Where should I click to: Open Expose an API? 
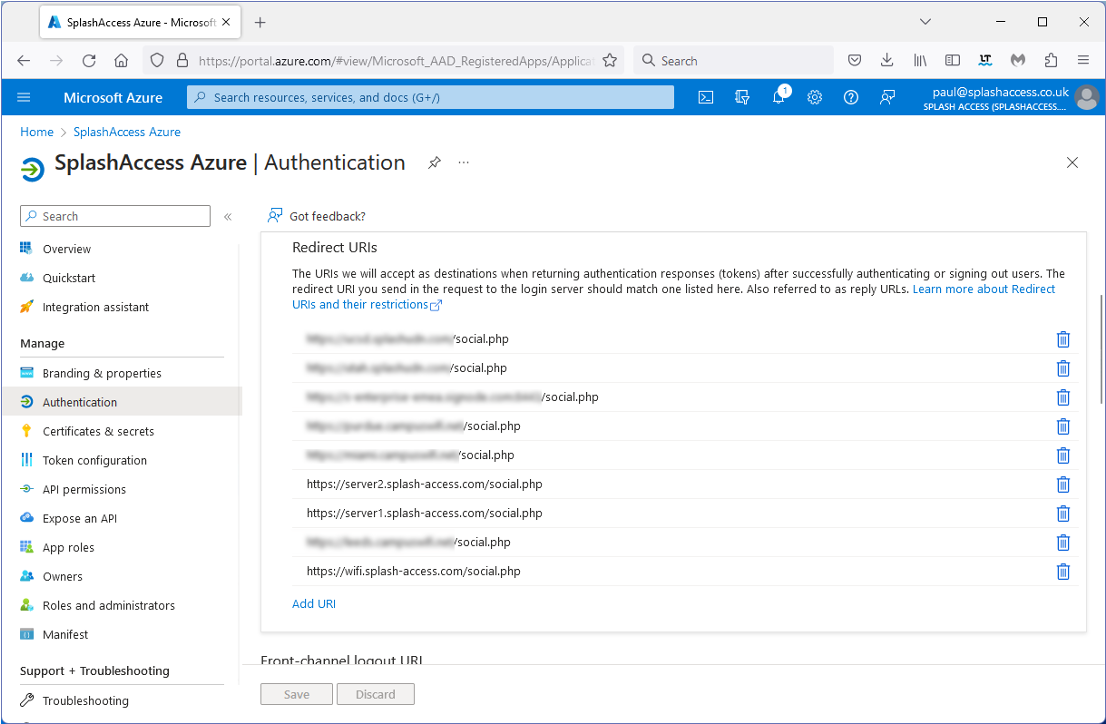pyautogui.click(x=80, y=518)
